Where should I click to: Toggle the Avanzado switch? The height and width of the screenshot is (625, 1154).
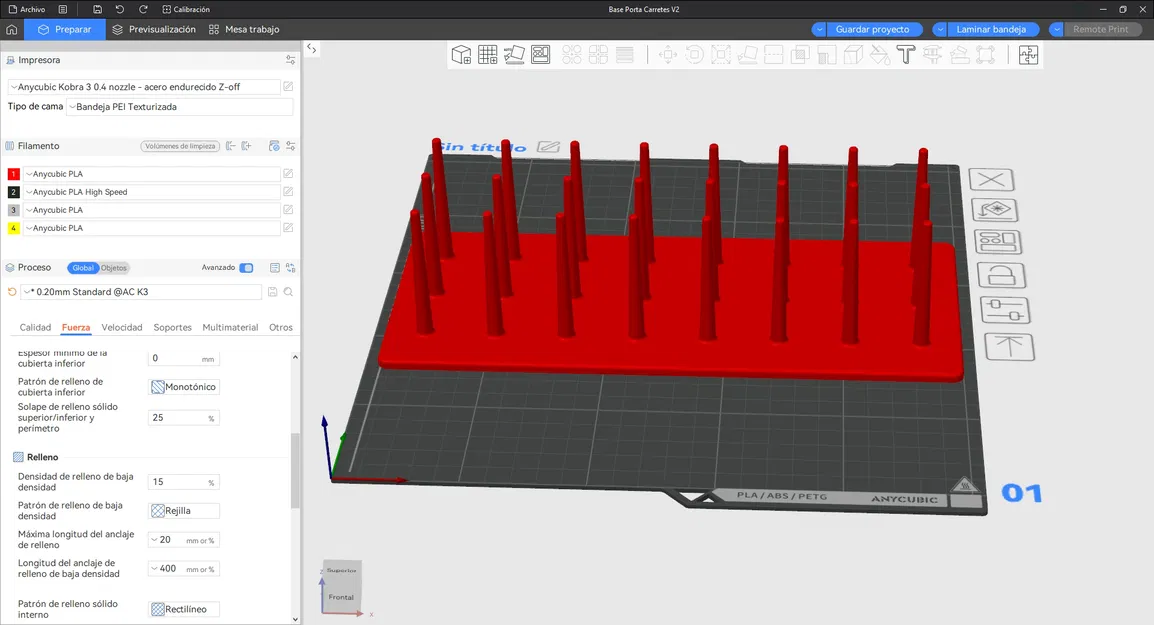point(247,268)
